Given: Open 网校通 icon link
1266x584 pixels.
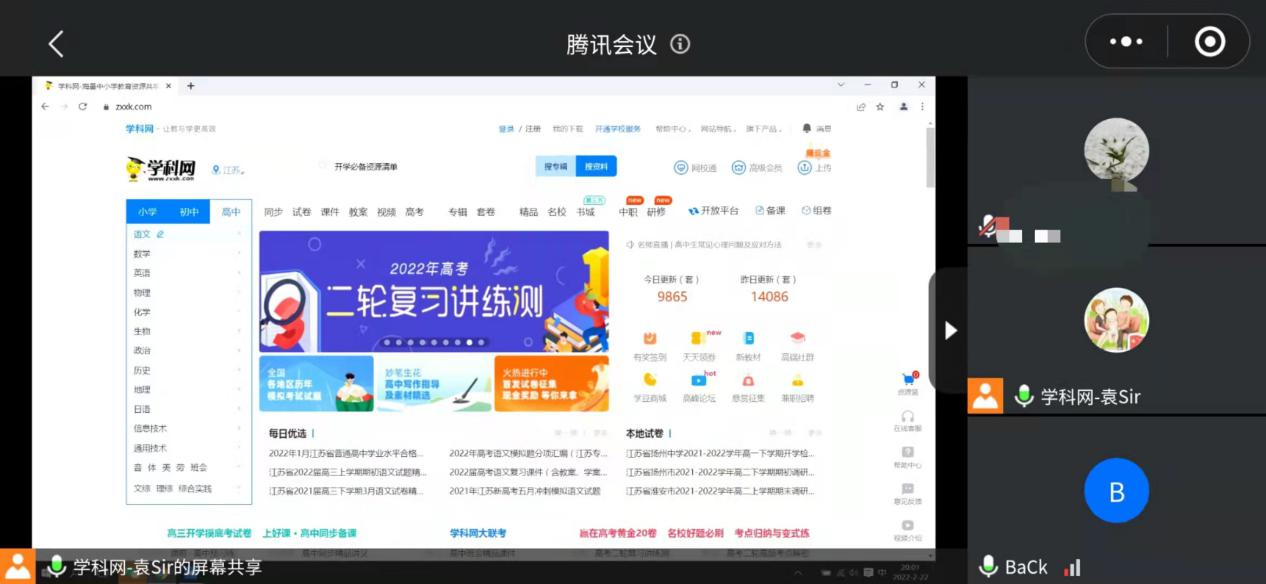Looking at the screenshot, I should coord(695,168).
